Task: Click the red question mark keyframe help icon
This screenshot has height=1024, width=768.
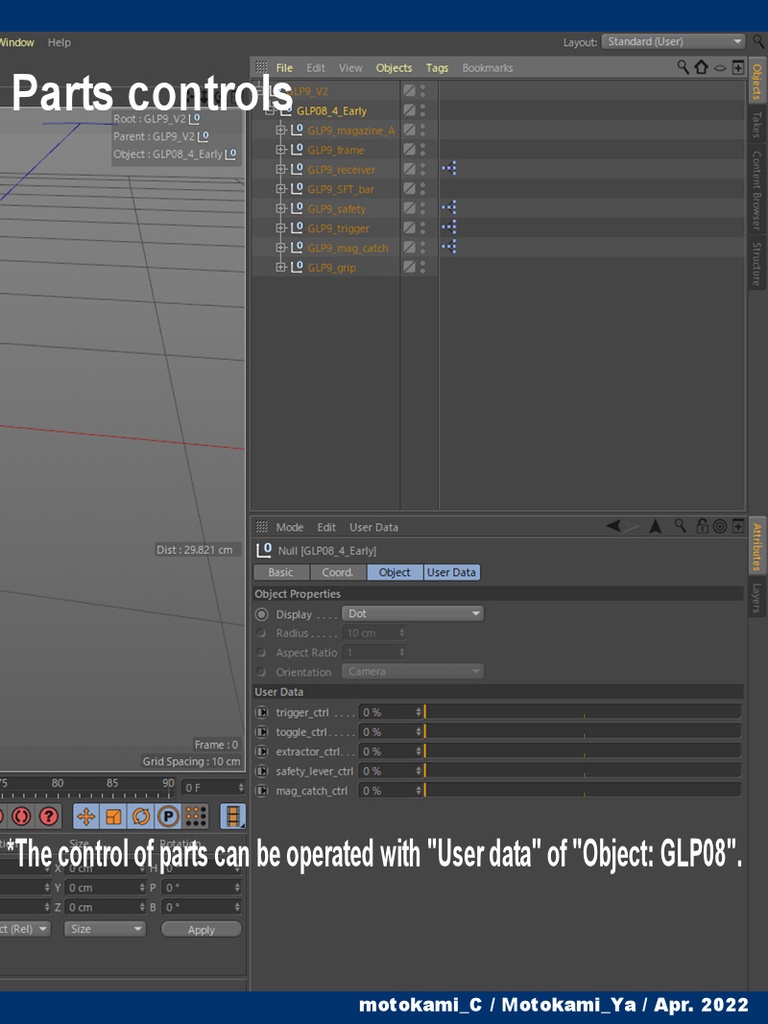Action: point(48,816)
